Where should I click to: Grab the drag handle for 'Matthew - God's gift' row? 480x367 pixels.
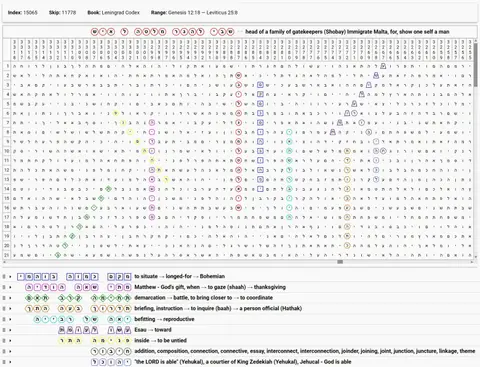pyautogui.click(x=4, y=287)
